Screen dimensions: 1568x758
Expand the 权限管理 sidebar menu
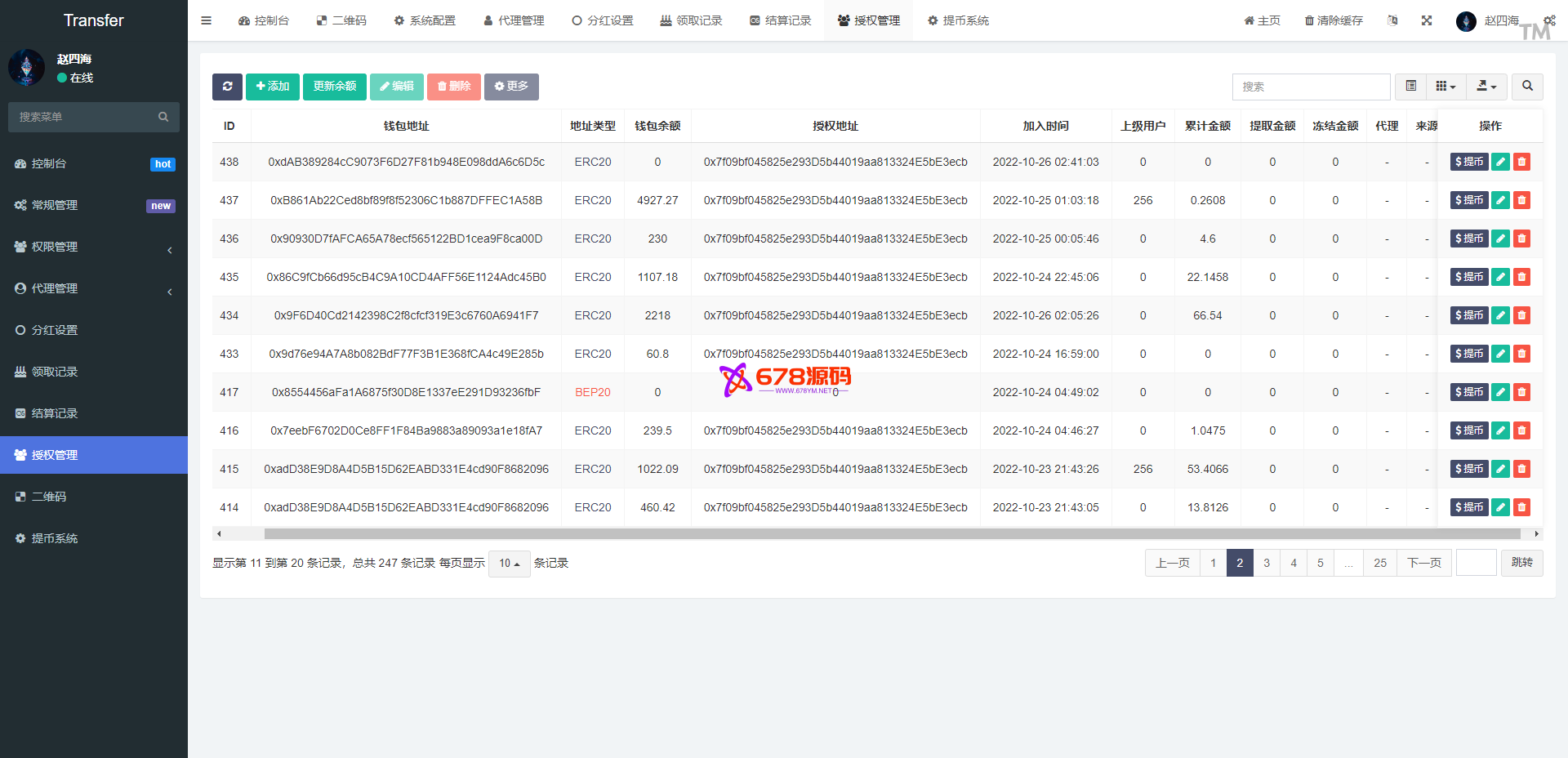tap(94, 247)
